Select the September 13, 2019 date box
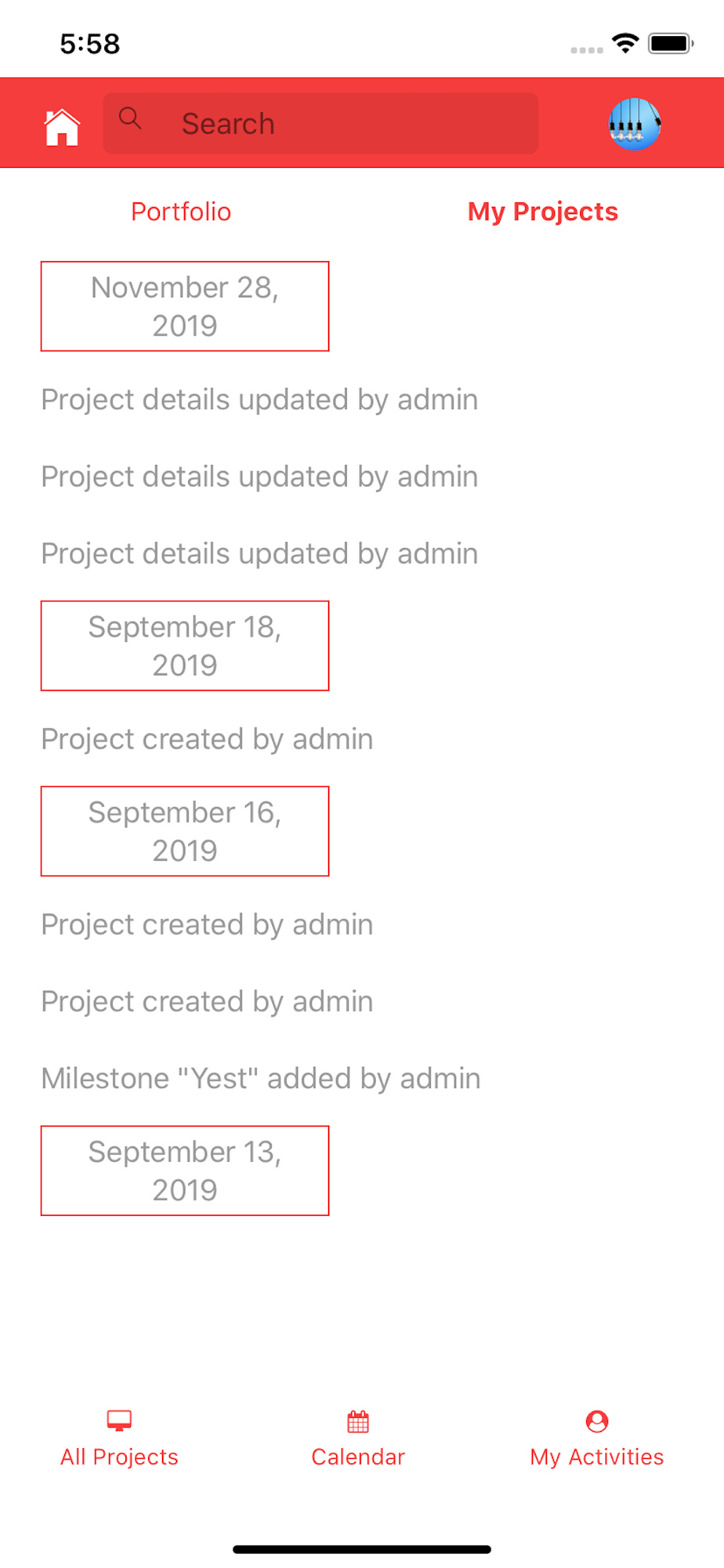The height and width of the screenshot is (1568, 724). point(185,1171)
